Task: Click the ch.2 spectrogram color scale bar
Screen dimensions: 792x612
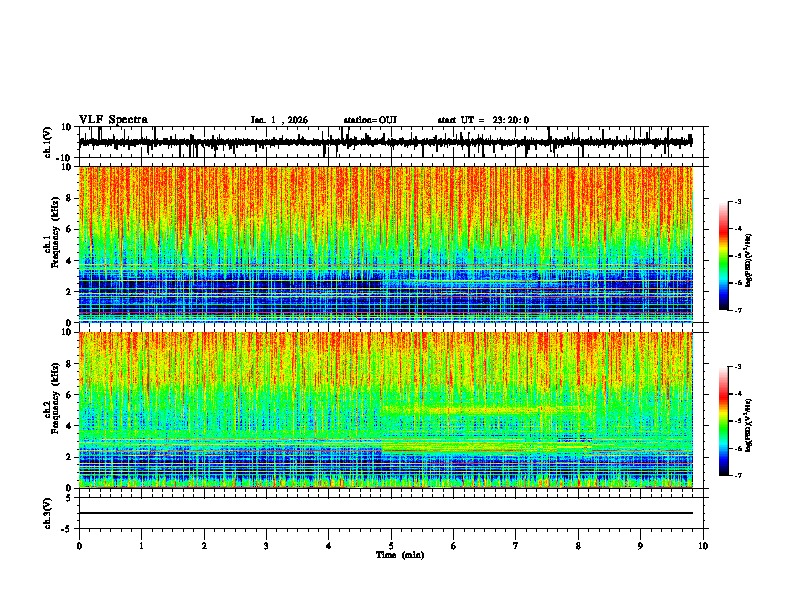Action: coord(724,421)
